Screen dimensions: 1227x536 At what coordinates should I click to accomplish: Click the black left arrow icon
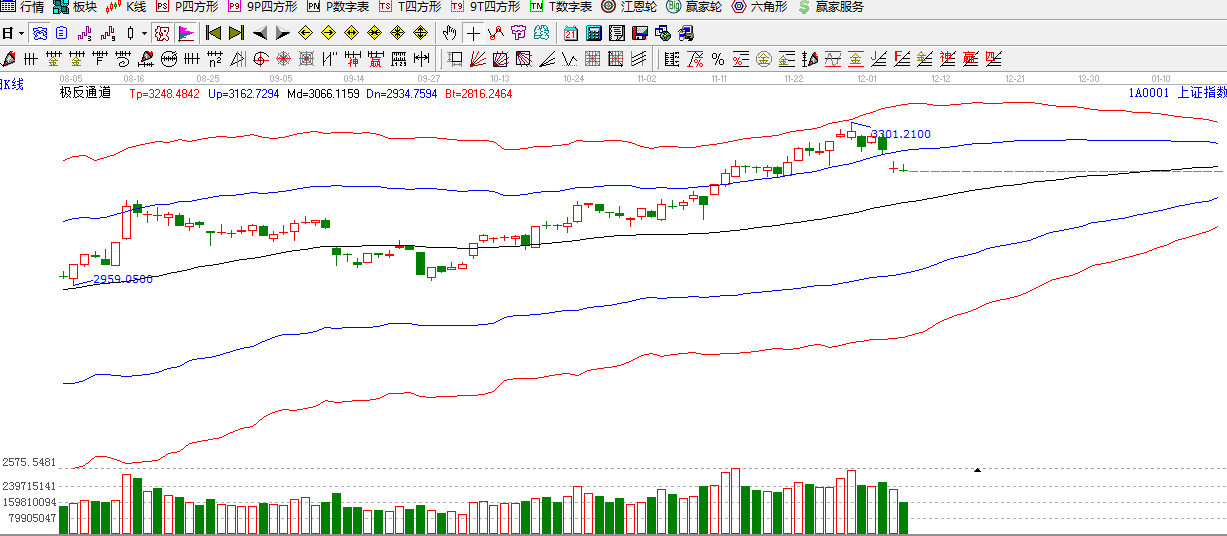point(260,33)
